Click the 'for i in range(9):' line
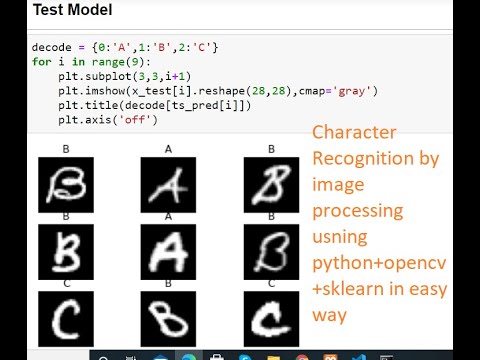This screenshot has width=480, height=360. [91, 62]
